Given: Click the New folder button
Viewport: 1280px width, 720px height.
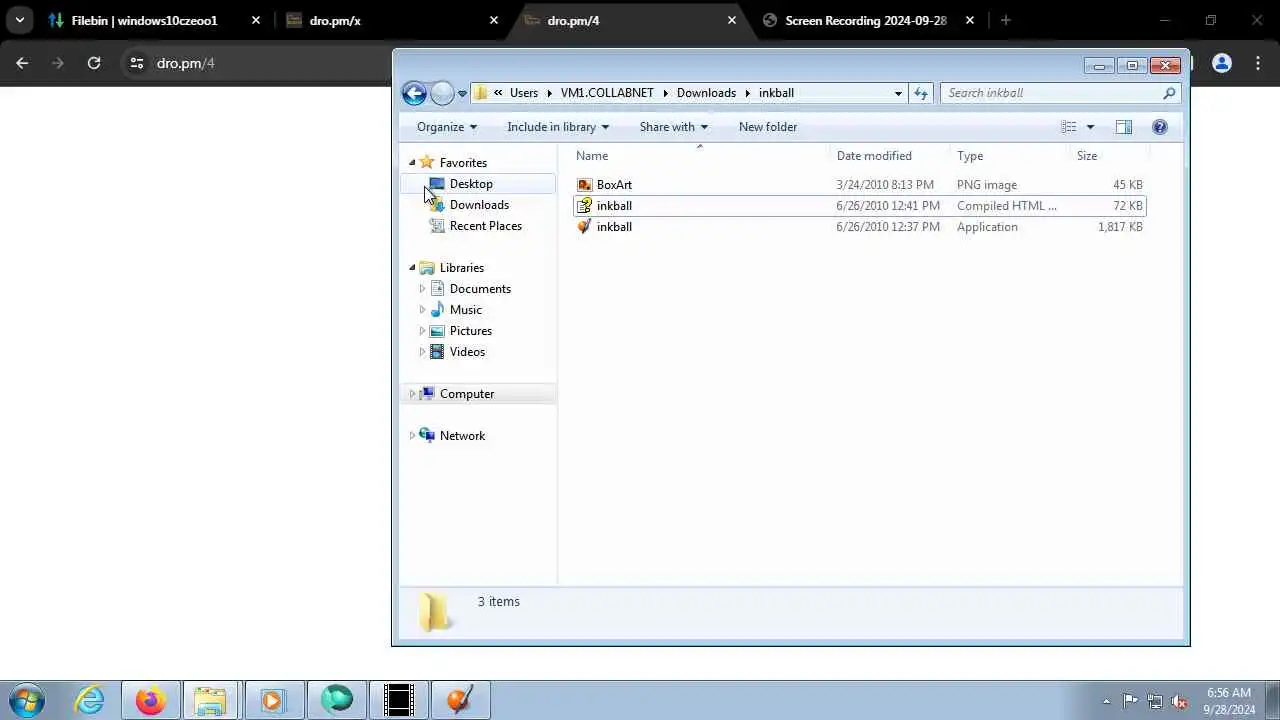Looking at the screenshot, I should 768,127.
